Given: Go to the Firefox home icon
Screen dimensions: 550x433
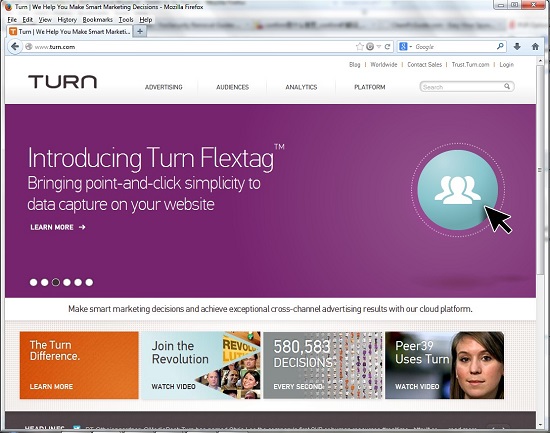Looking at the screenshot, I should pyautogui.click(x=535, y=47).
